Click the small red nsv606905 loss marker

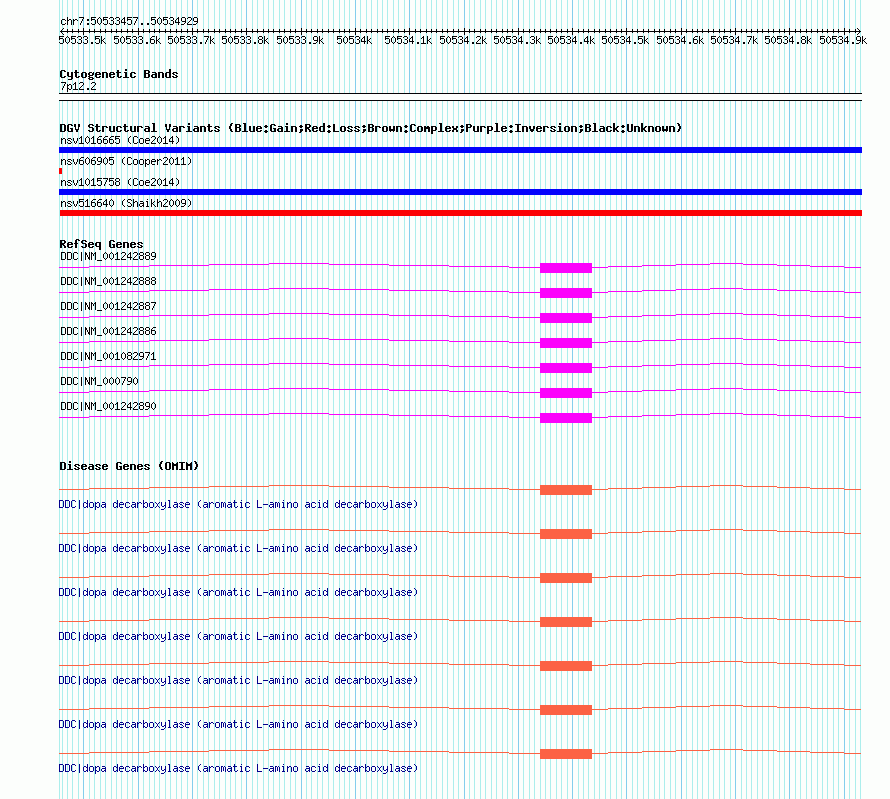tap(61, 171)
